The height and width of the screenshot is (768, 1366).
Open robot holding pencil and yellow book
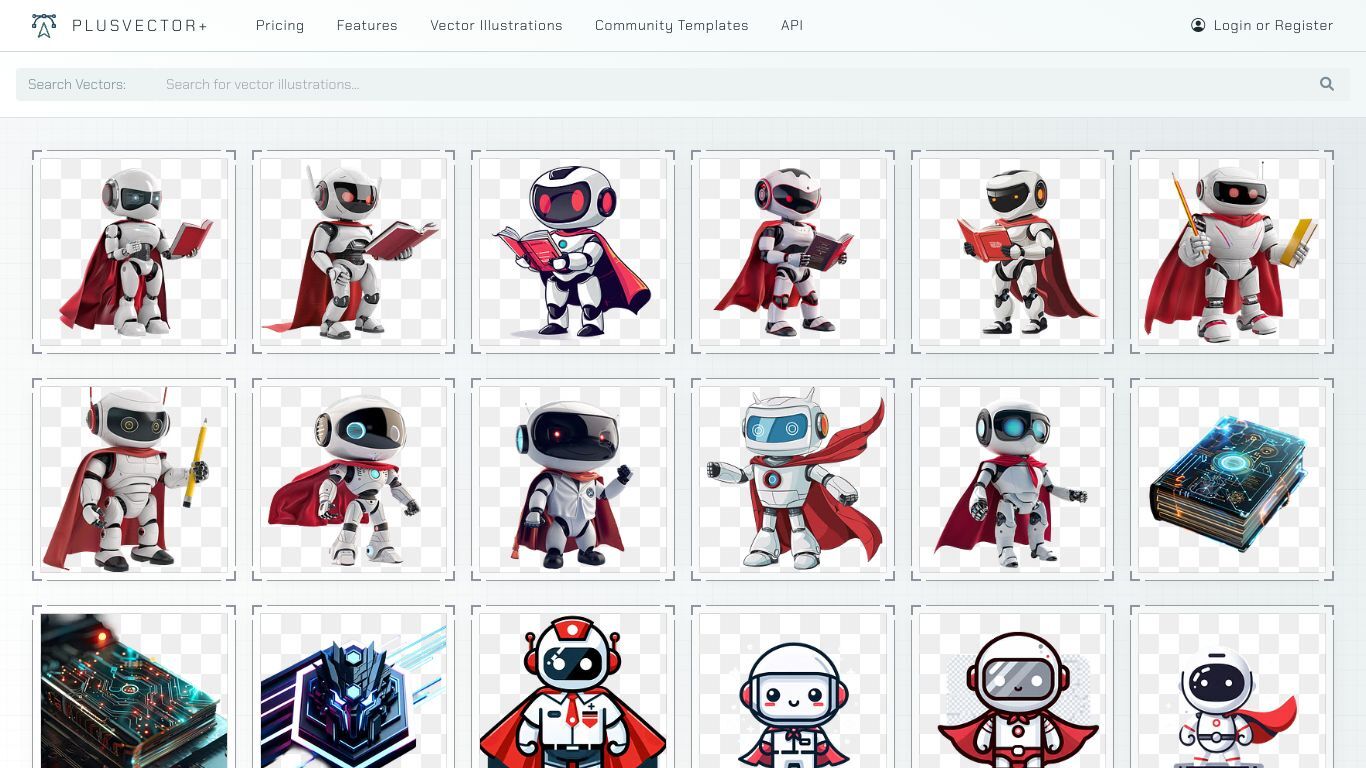coord(1232,252)
